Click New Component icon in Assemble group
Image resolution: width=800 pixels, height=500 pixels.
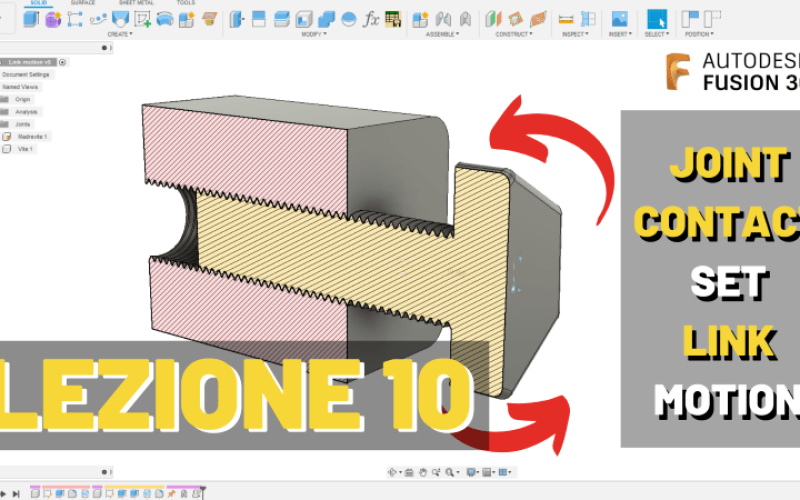click(x=420, y=19)
